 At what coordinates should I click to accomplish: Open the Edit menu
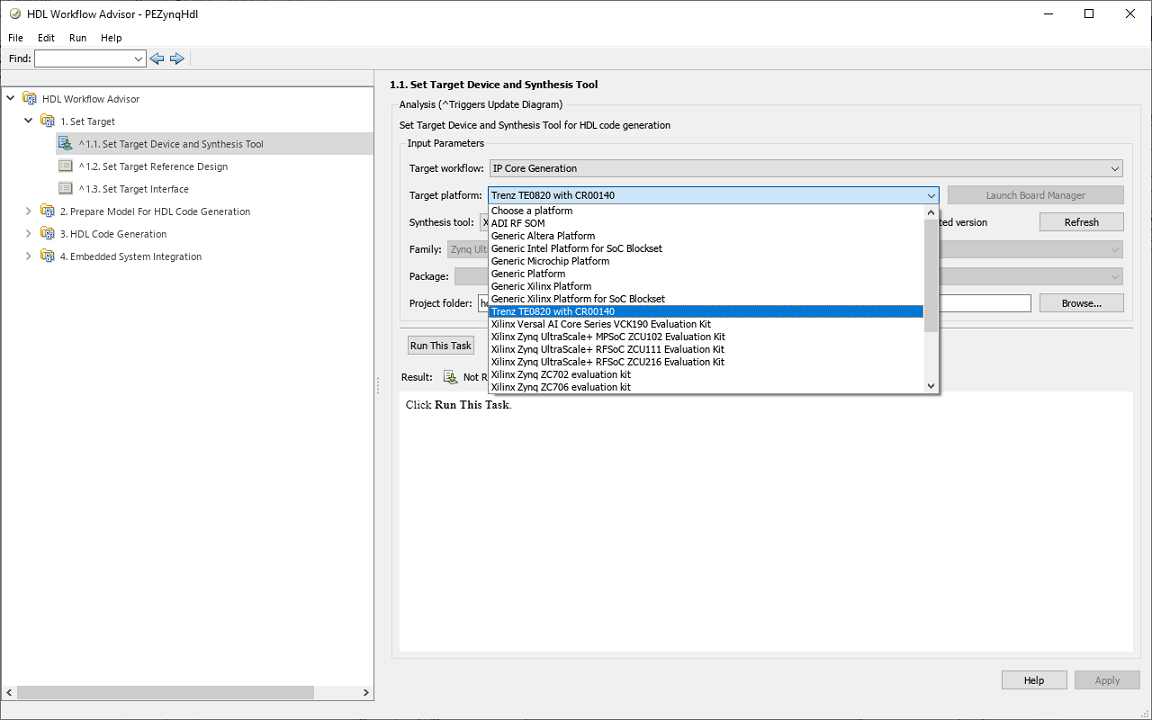pyautogui.click(x=46, y=37)
